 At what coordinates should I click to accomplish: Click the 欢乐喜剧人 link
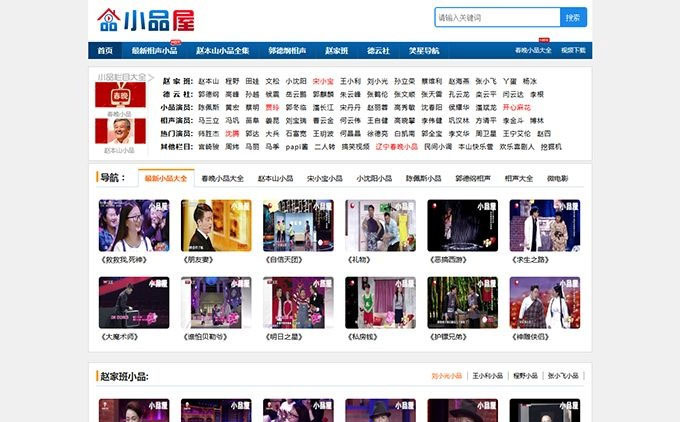517,147
